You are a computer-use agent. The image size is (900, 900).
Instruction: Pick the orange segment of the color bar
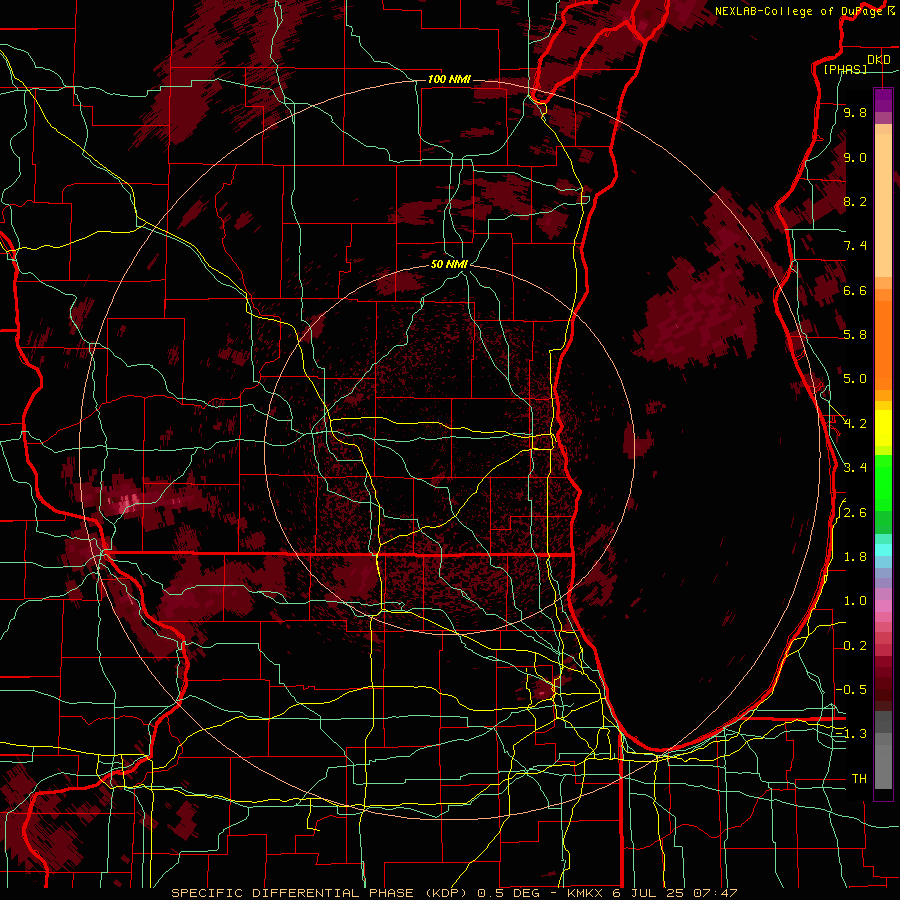(883, 344)
